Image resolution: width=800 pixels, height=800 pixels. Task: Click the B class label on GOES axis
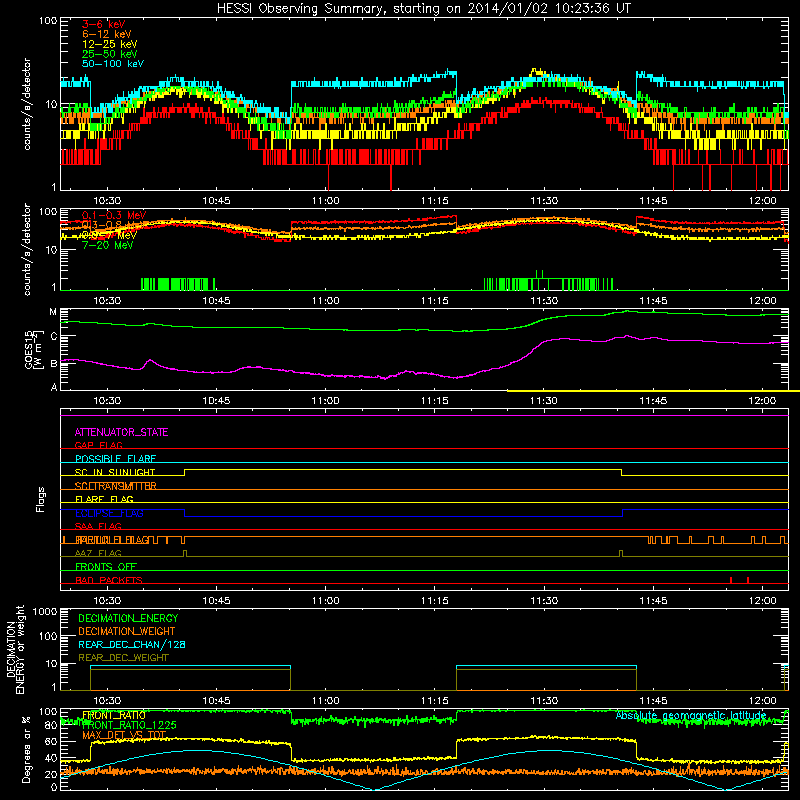[x=54, y=364]
